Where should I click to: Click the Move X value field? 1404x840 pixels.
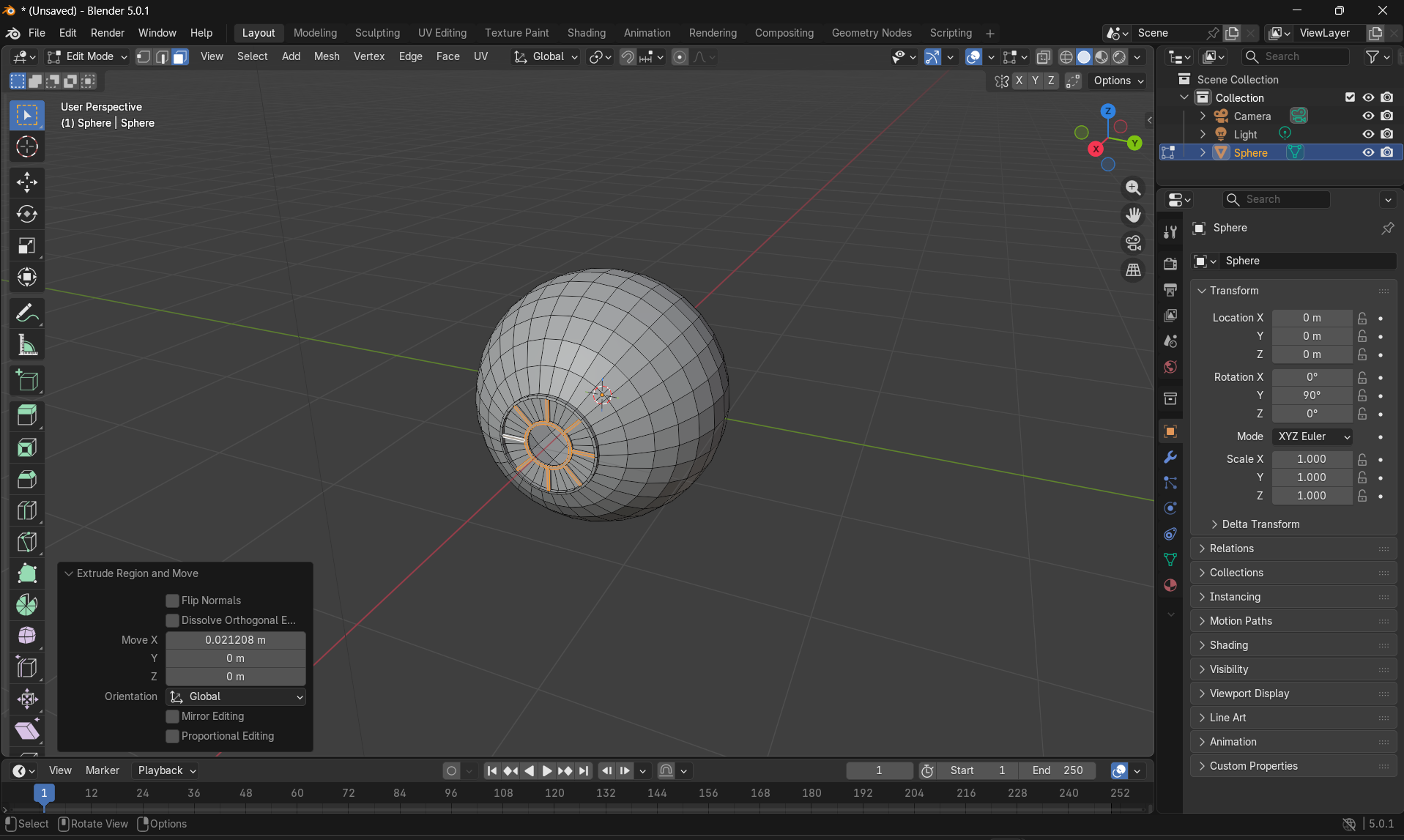(x=236, y=640)
